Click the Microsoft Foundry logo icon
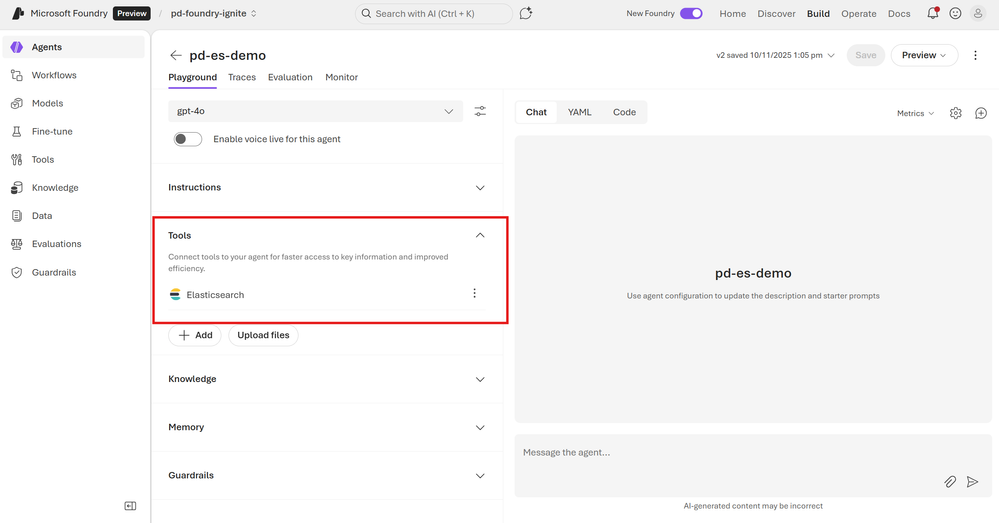The image size is (999, 523). pyautogui.click(x=17, y=13)
